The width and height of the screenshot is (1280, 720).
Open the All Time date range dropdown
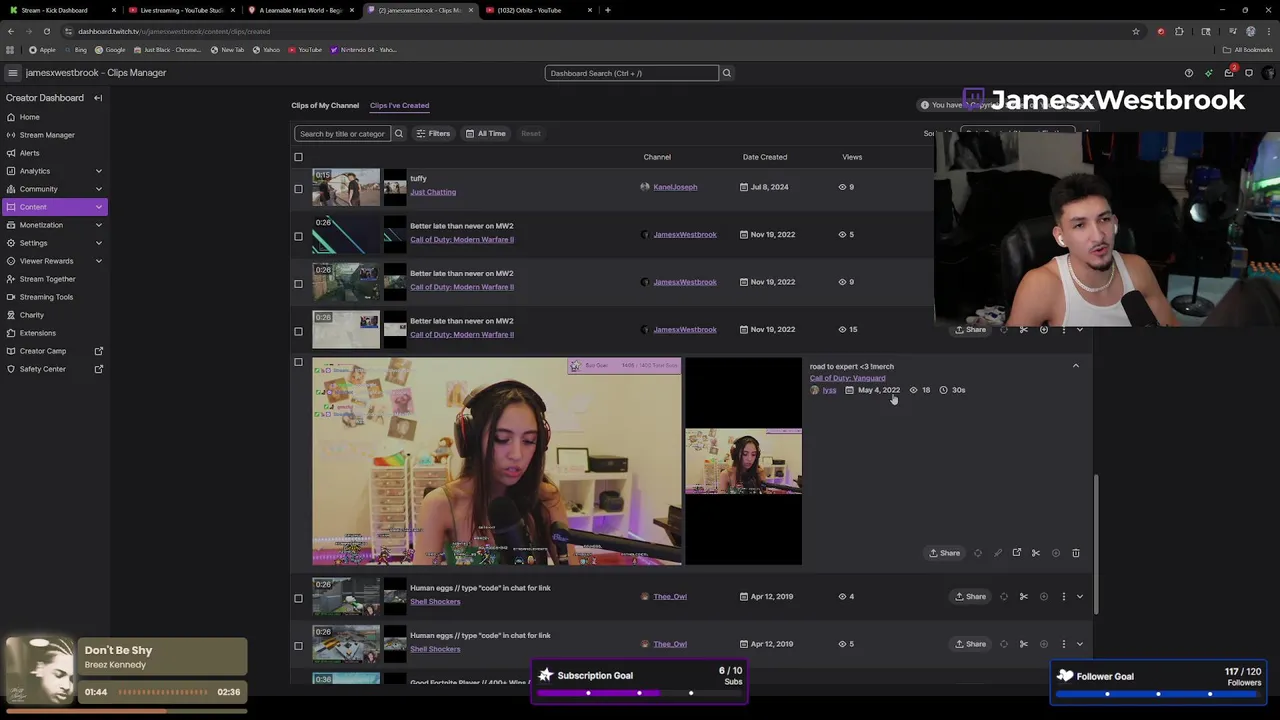[486, 133]
